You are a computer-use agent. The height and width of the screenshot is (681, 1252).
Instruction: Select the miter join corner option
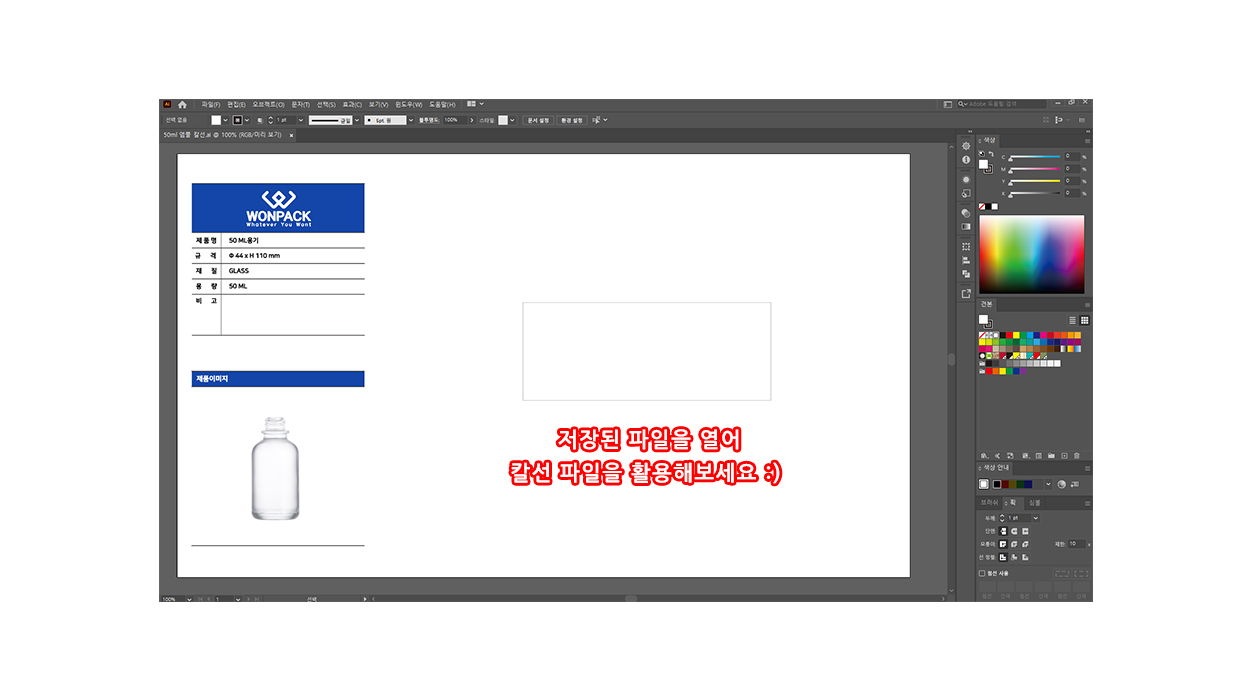click(1003, 543)
